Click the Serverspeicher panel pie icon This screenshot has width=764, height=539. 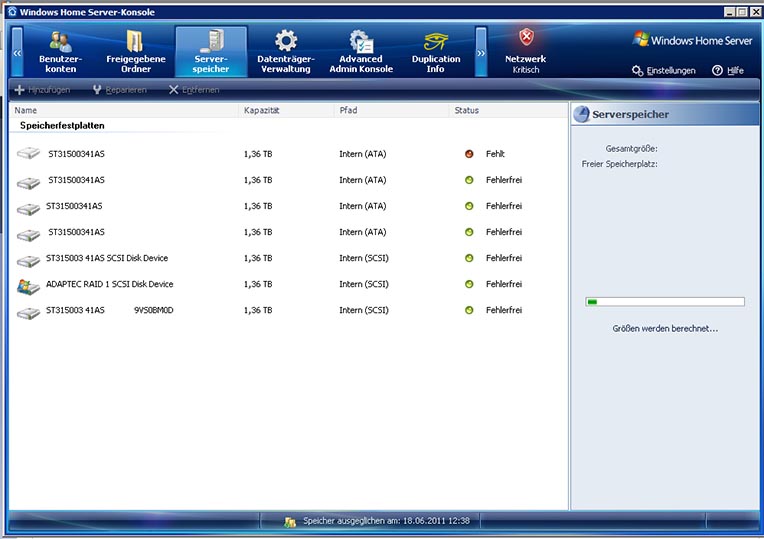point(581,115)
